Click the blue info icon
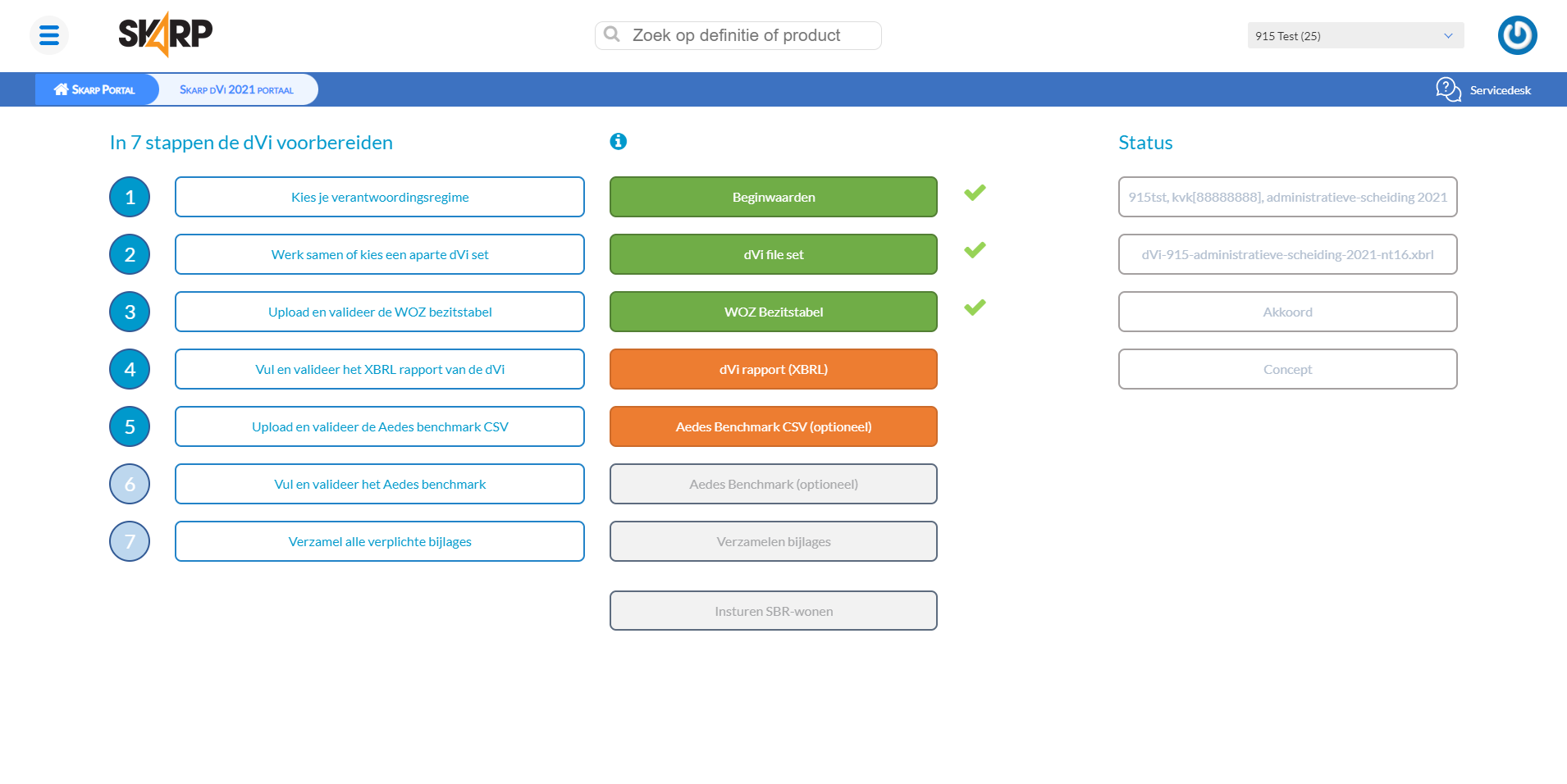This screenshot has height=784, width=1567. pos(619,142)
